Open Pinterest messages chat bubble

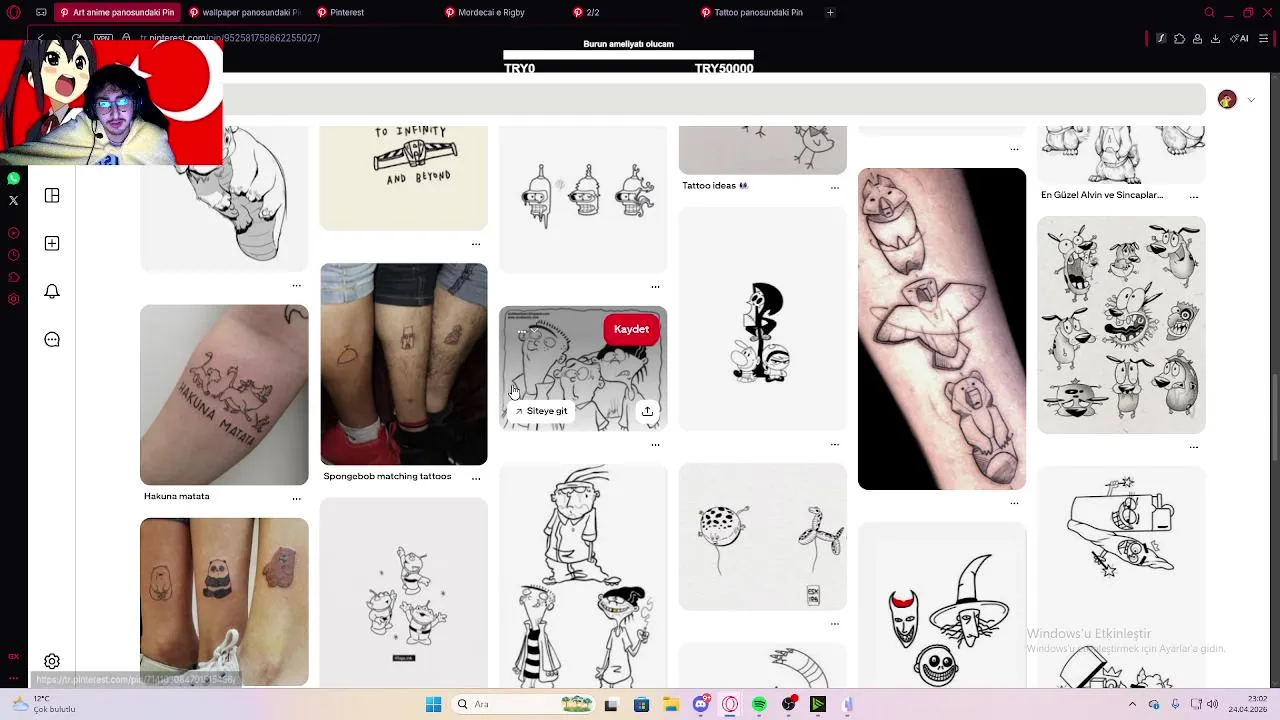pos(52,340)
